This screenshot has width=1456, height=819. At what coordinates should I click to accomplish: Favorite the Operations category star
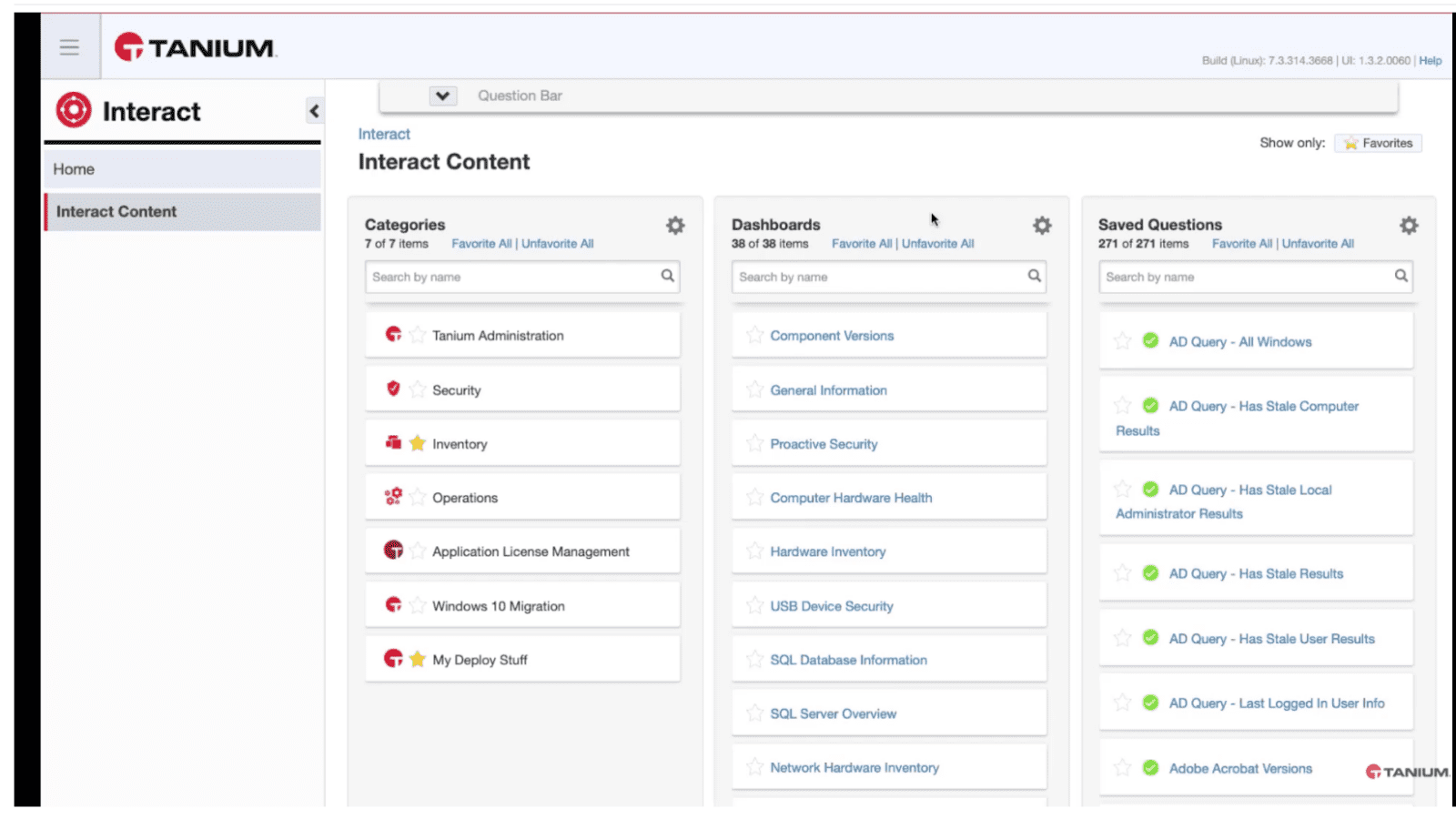417,497
